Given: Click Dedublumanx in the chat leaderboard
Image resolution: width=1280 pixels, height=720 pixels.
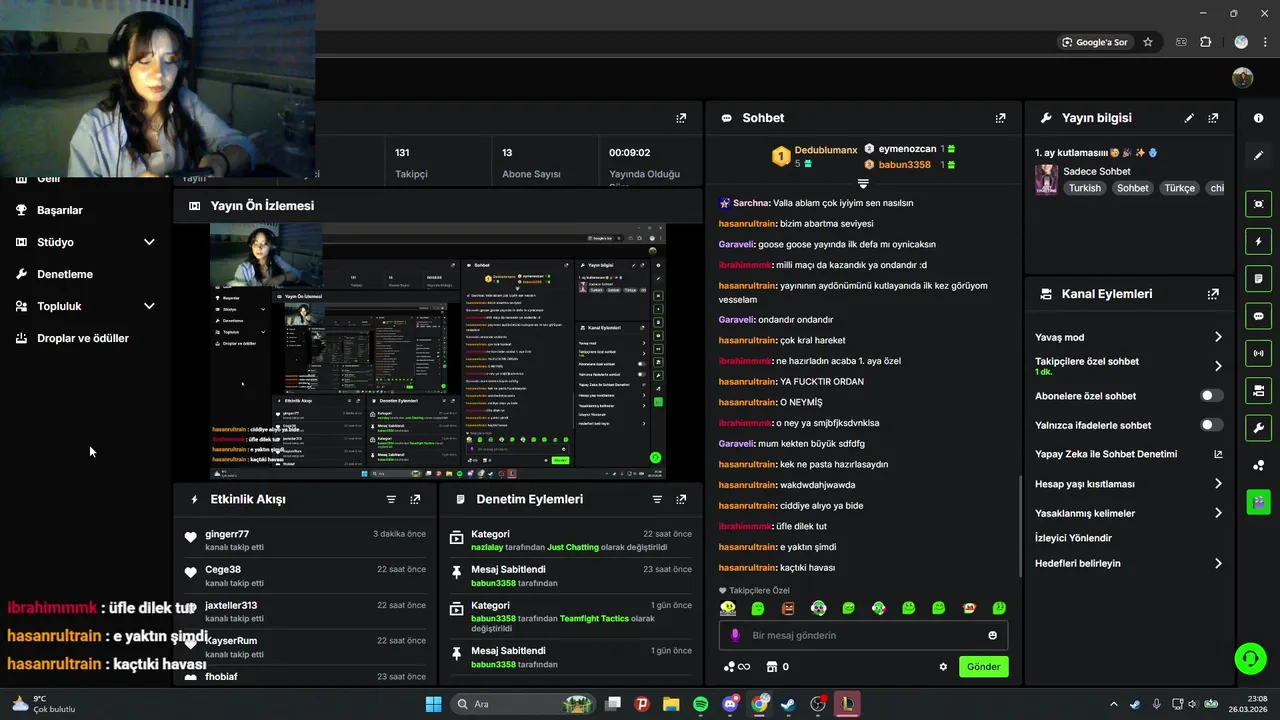Looking at the screenshot, I should (826, 150).
